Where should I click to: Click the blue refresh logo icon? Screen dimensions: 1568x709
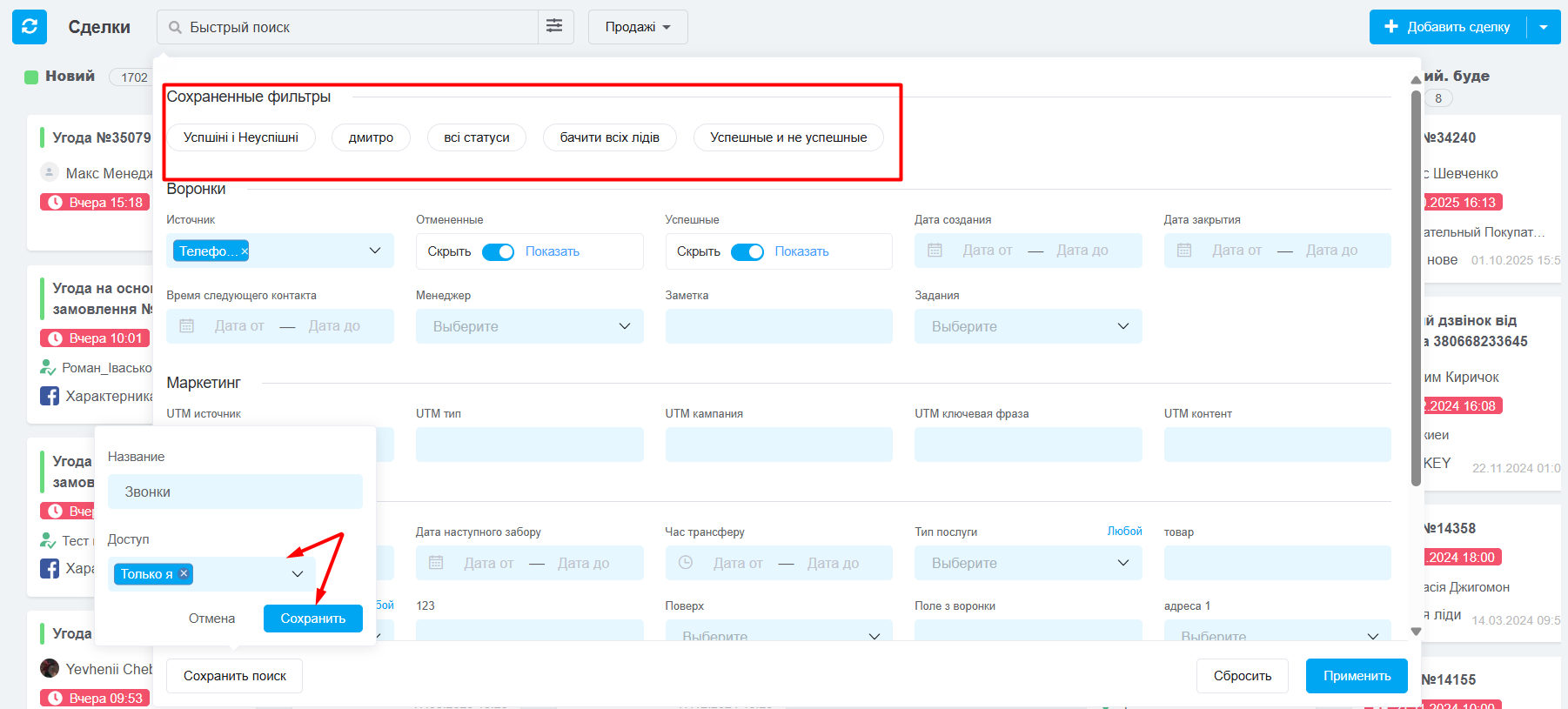(30, 27)
